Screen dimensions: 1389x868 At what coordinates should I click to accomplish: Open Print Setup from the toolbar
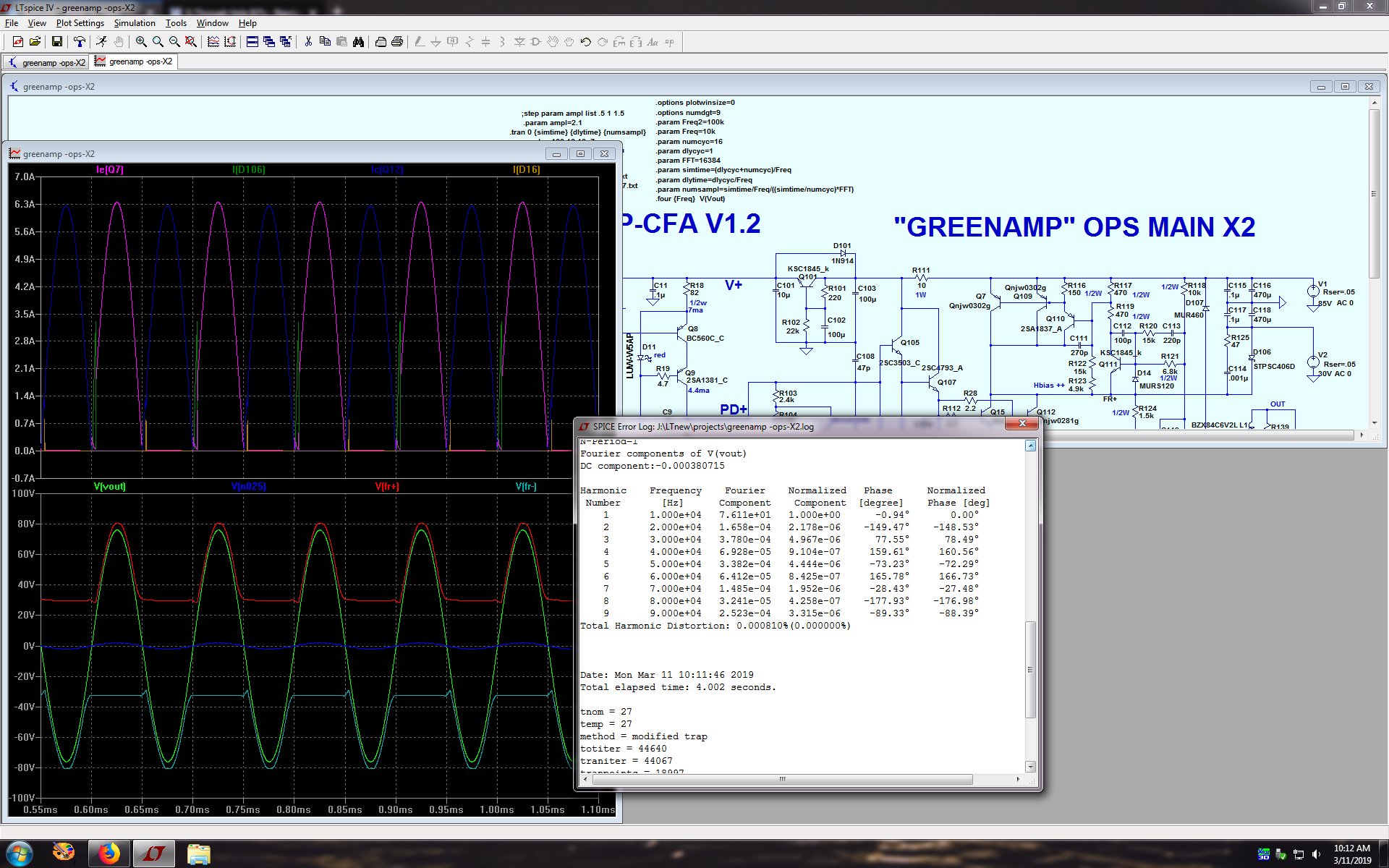[x=381, y=42]
